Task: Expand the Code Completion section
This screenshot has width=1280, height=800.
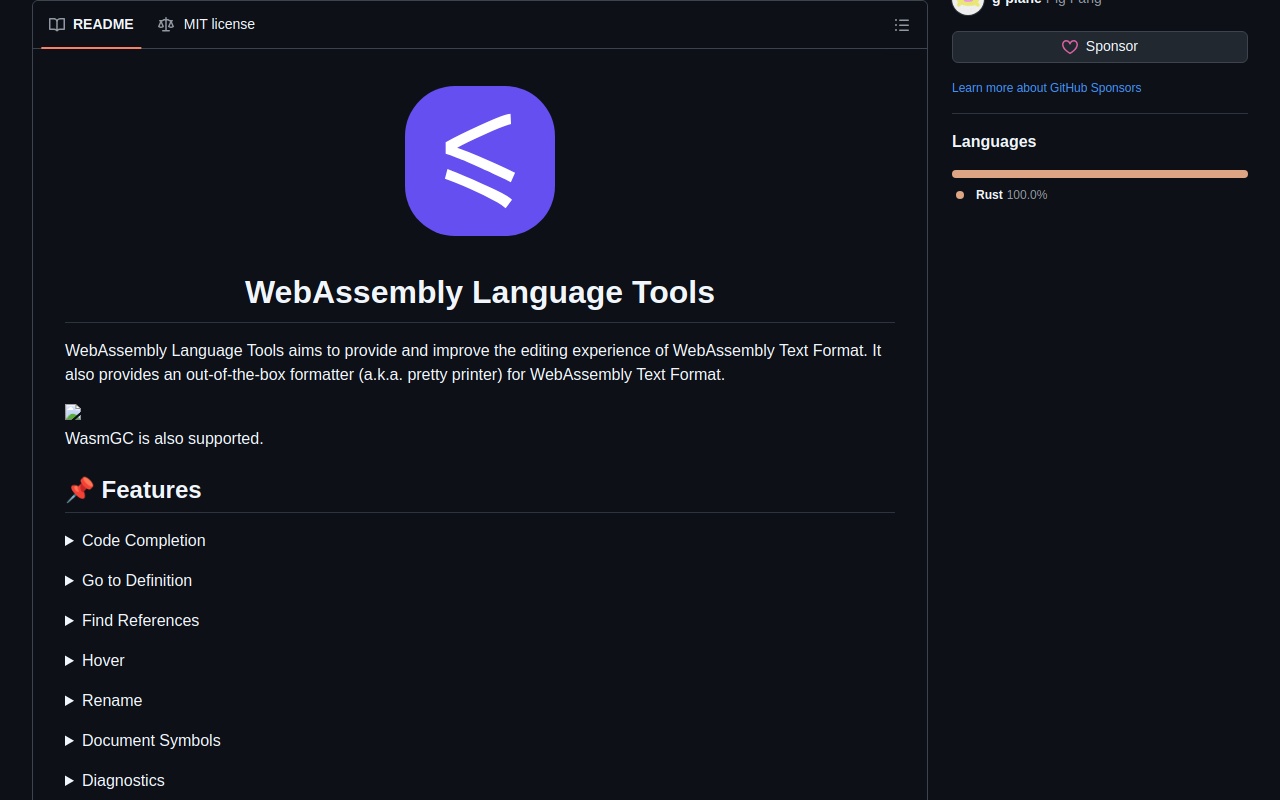Action: (x=143, y=540)
